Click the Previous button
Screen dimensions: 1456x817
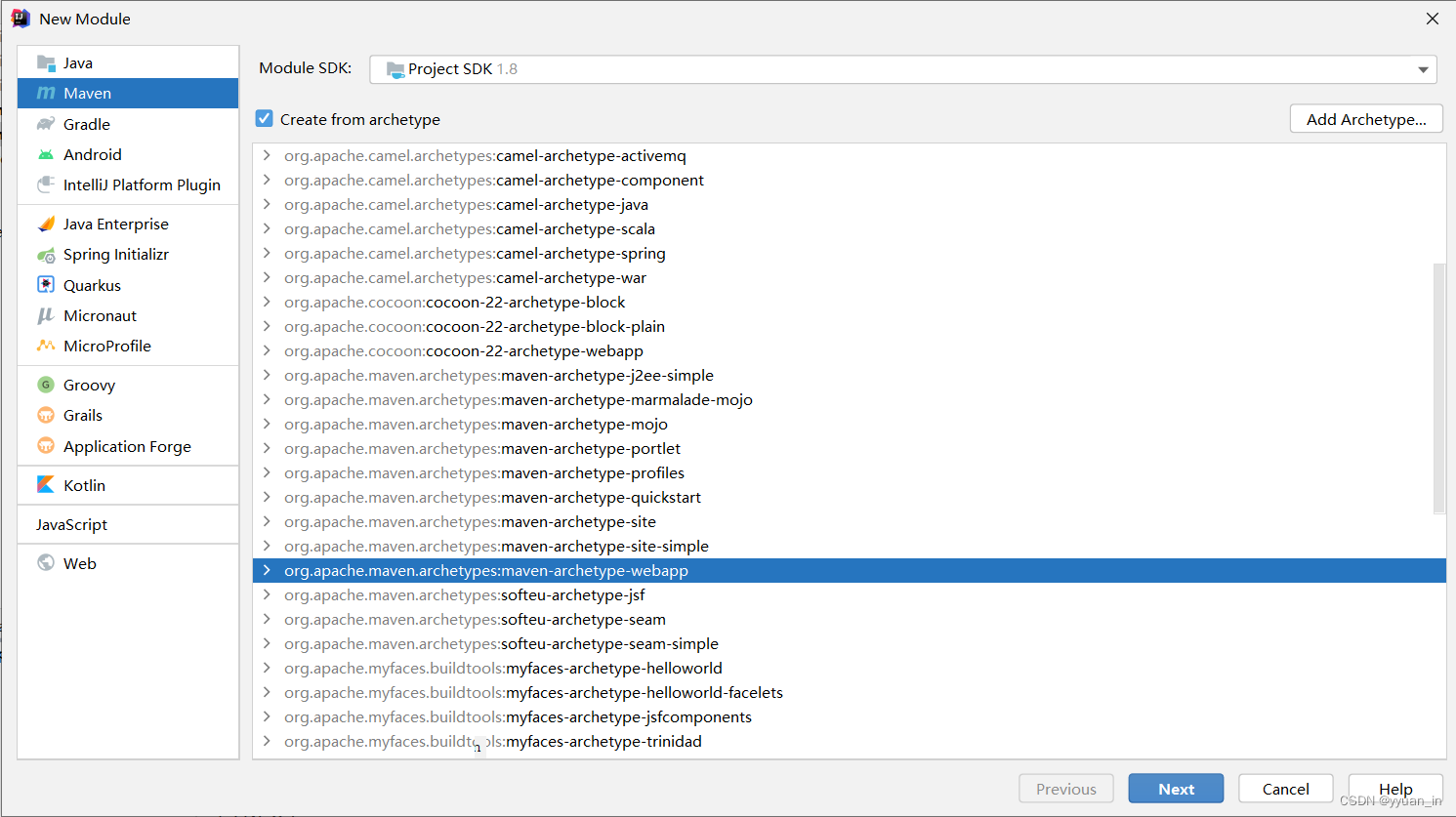(x=1066, y=789)
